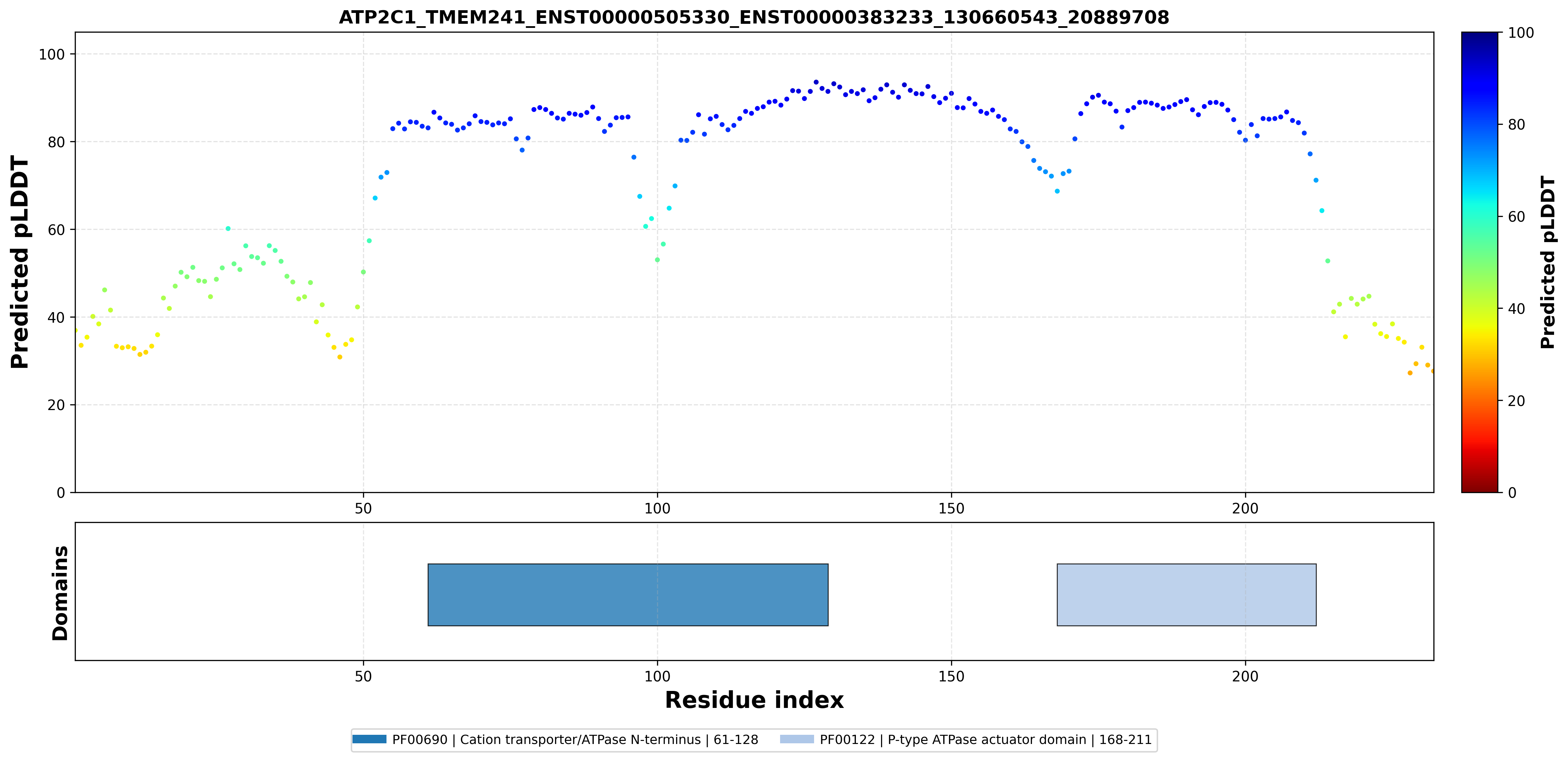Image resolution: width=1568 pixels, height=762 pixels.
Task: Click the Domains axis label
Action: (59, 593)
